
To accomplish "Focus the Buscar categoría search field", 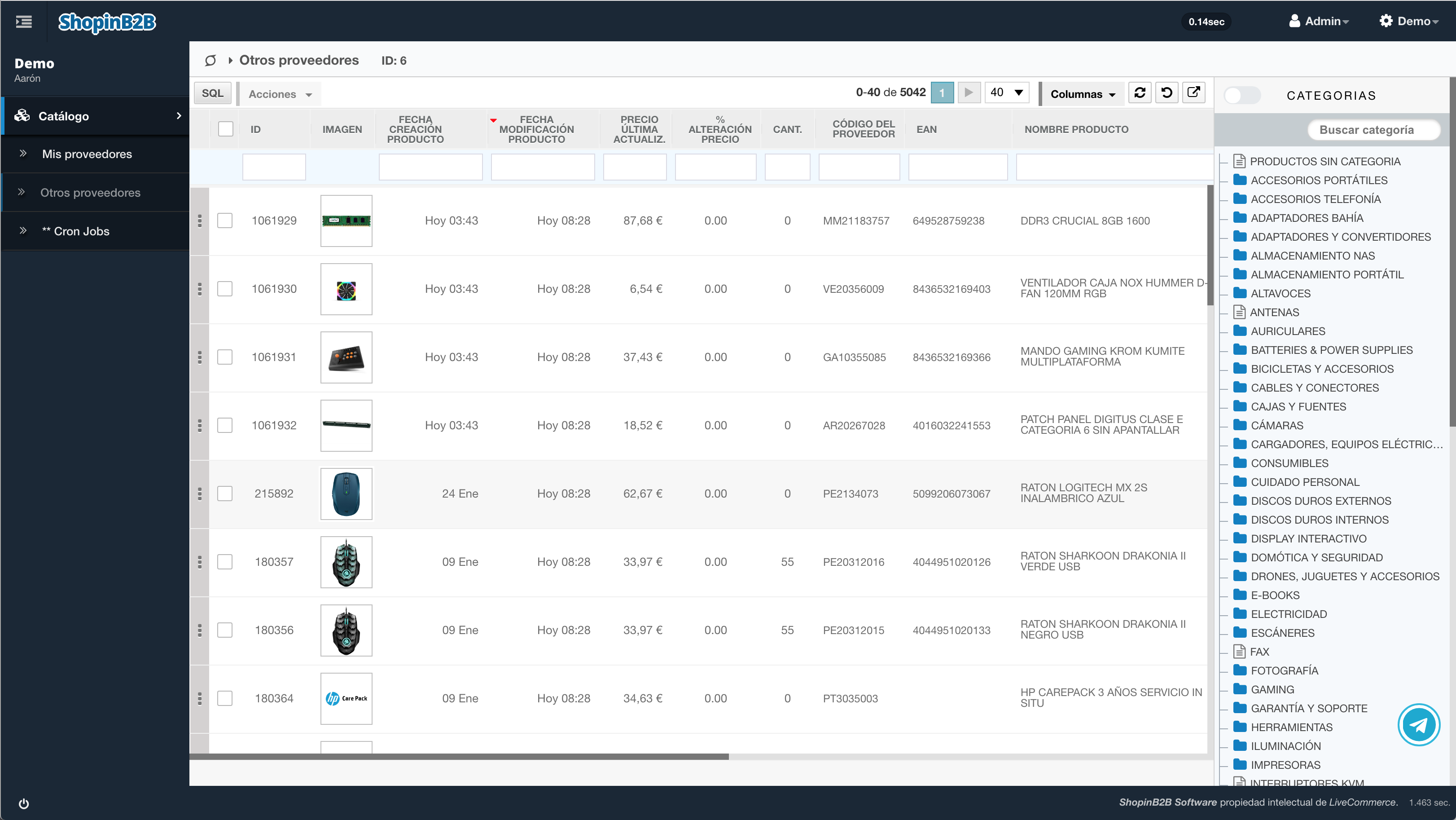I will (1373, 129).
